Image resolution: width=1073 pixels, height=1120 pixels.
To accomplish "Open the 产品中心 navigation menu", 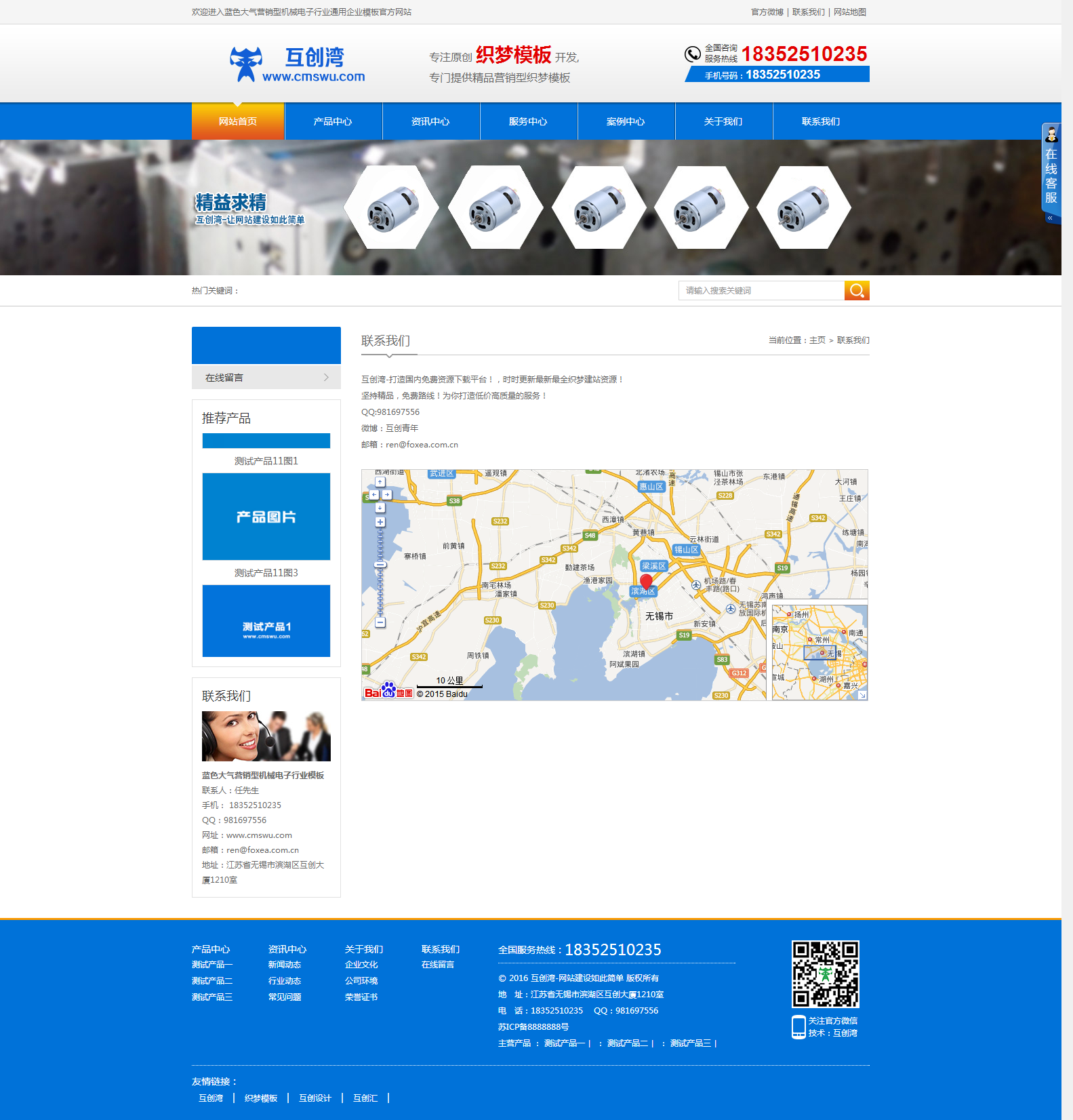I will coord(333,121).
